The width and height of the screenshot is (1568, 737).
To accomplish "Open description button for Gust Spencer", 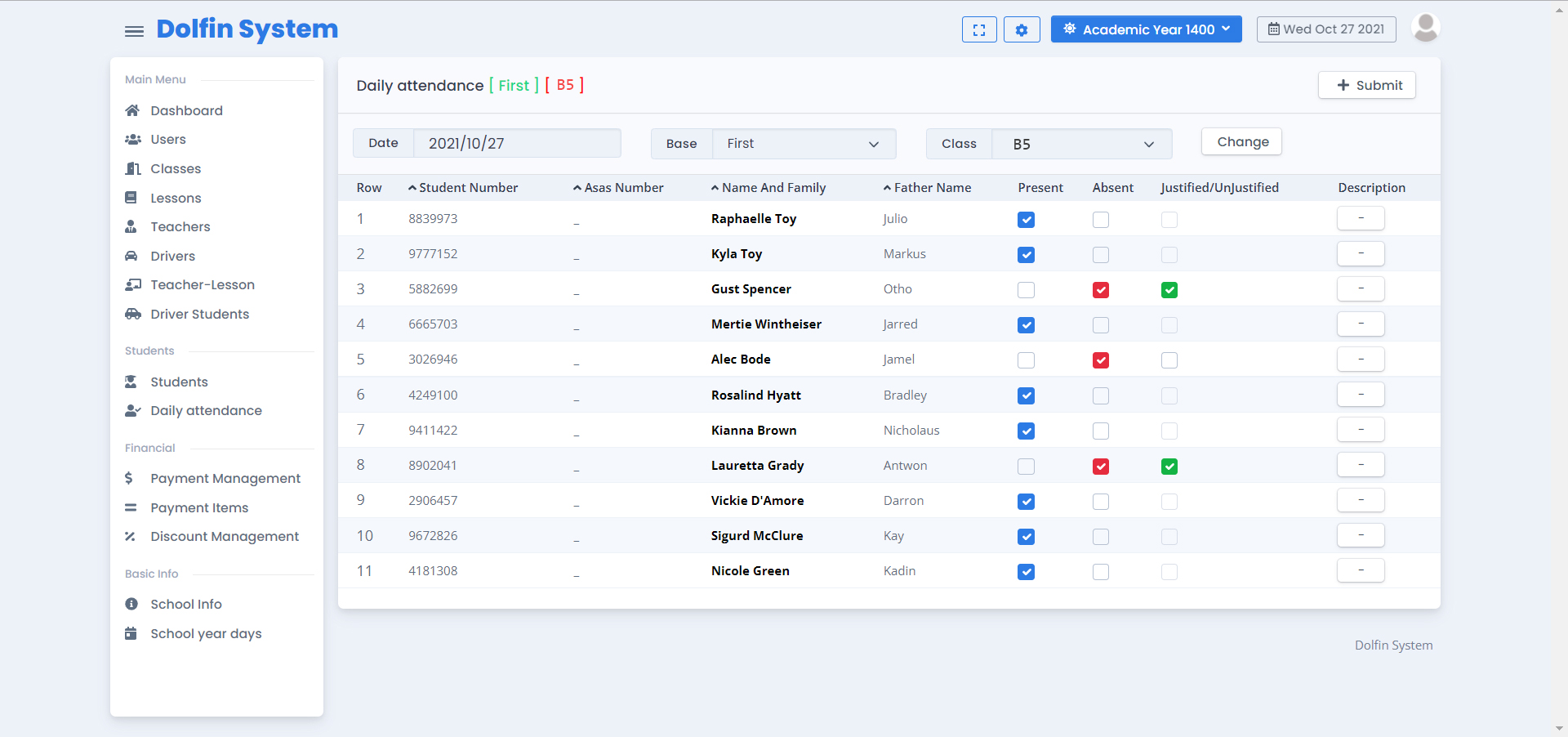I will tap(1361, 288).
